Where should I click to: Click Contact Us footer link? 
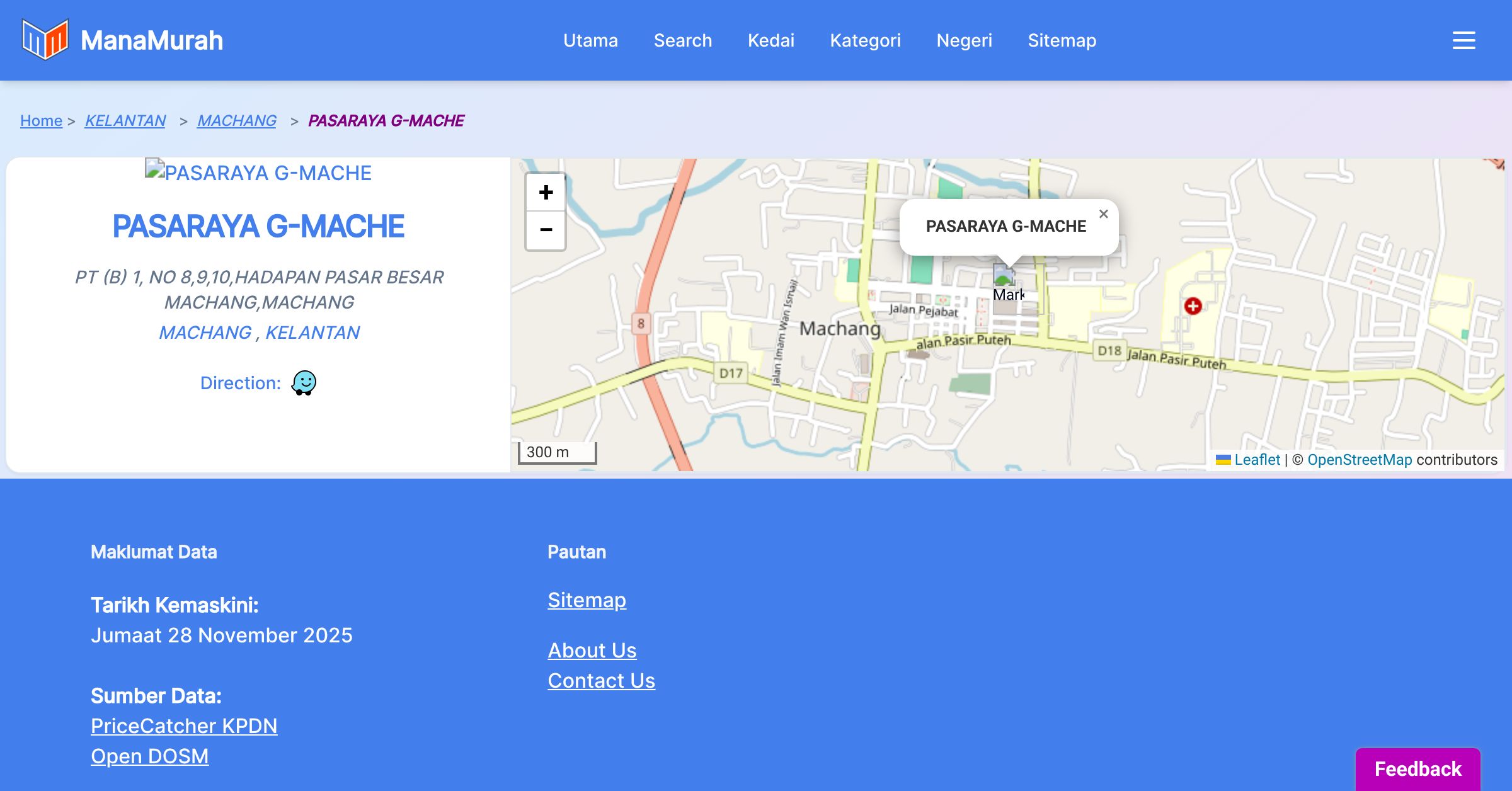click(601, 681)
